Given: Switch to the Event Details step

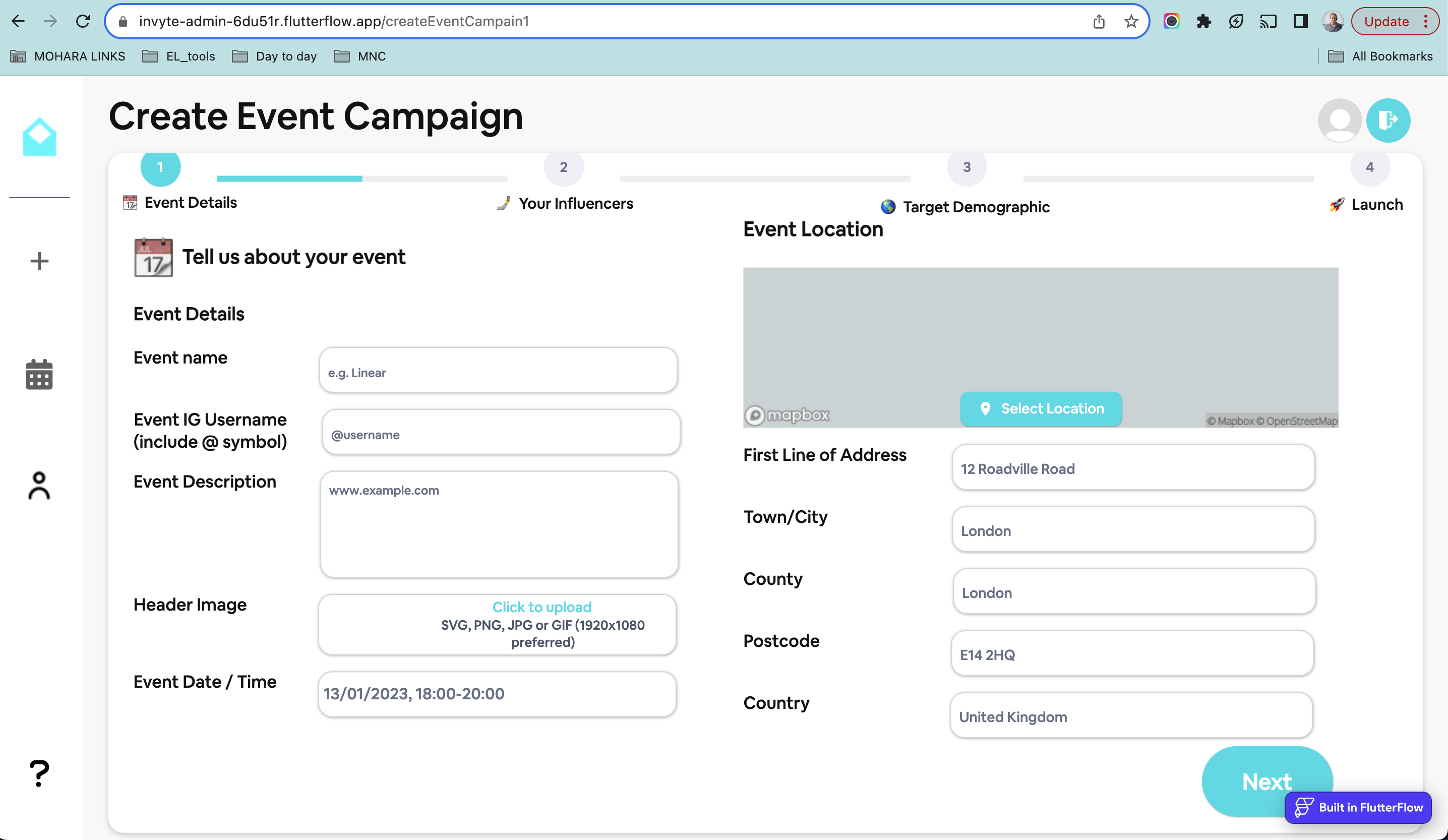Looking at the screenshot, I should point(160,167).
